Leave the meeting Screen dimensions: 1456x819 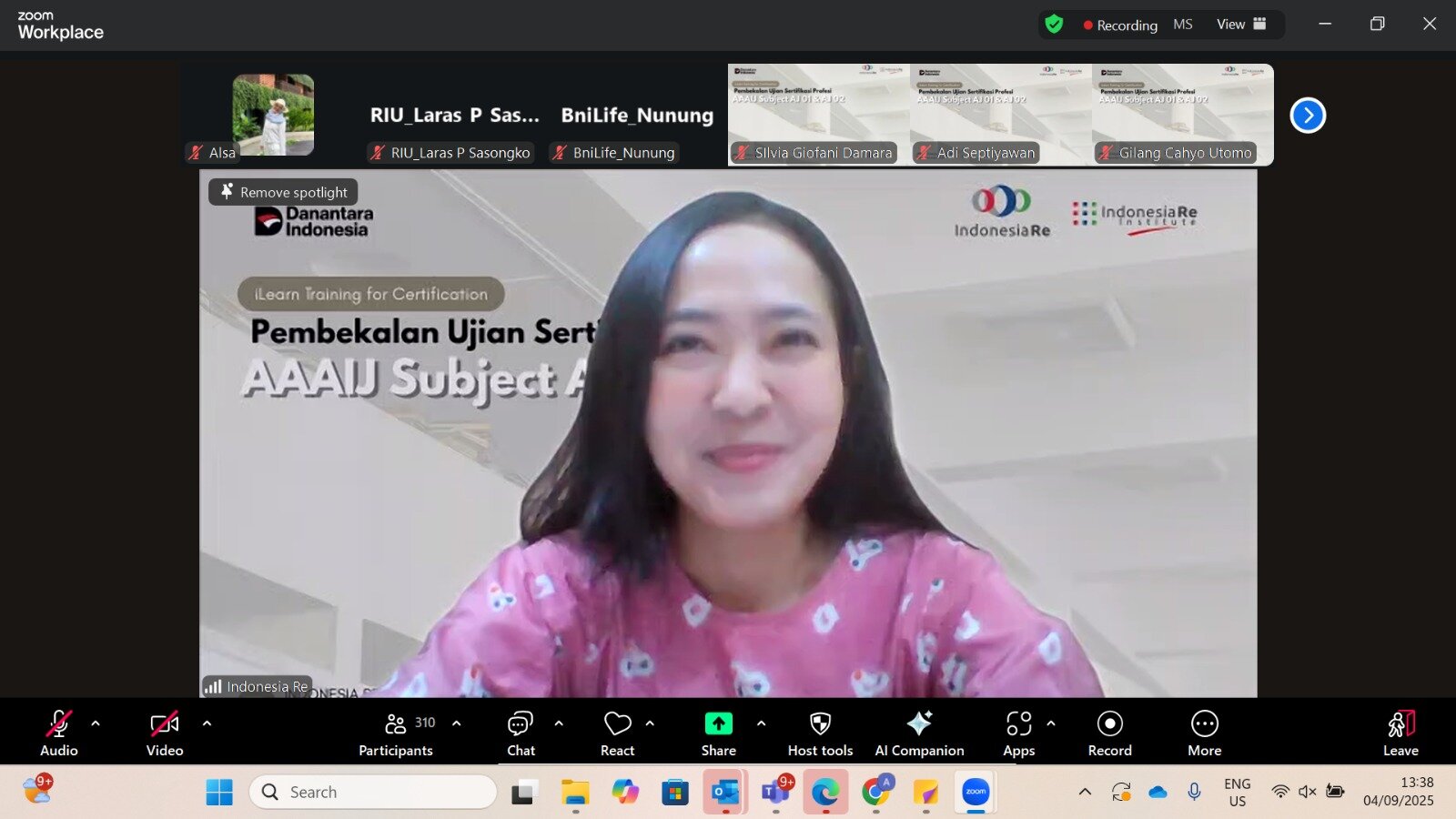point(1400,733)
